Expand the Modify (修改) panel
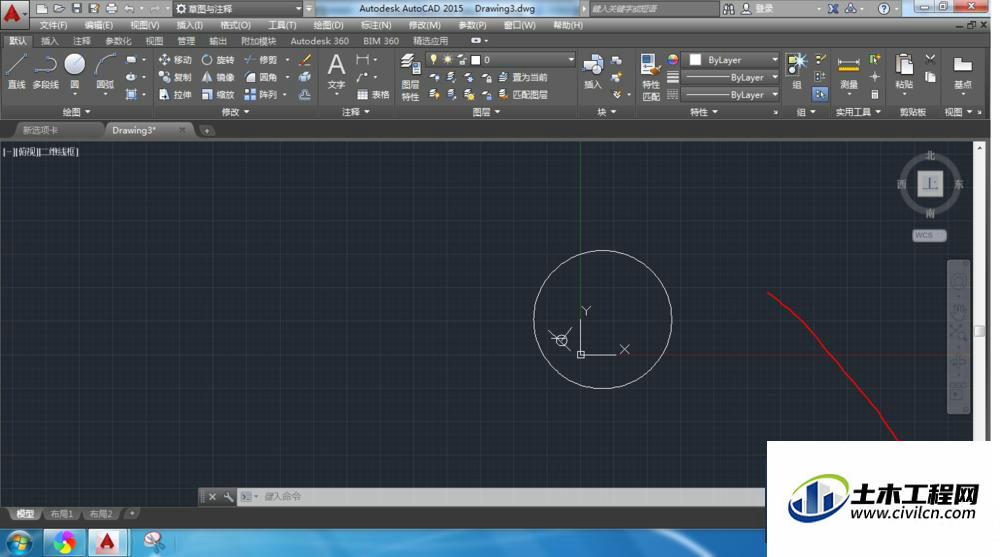Image resolution: width=1000 pixels, height=557 pixels. point(235,112)
